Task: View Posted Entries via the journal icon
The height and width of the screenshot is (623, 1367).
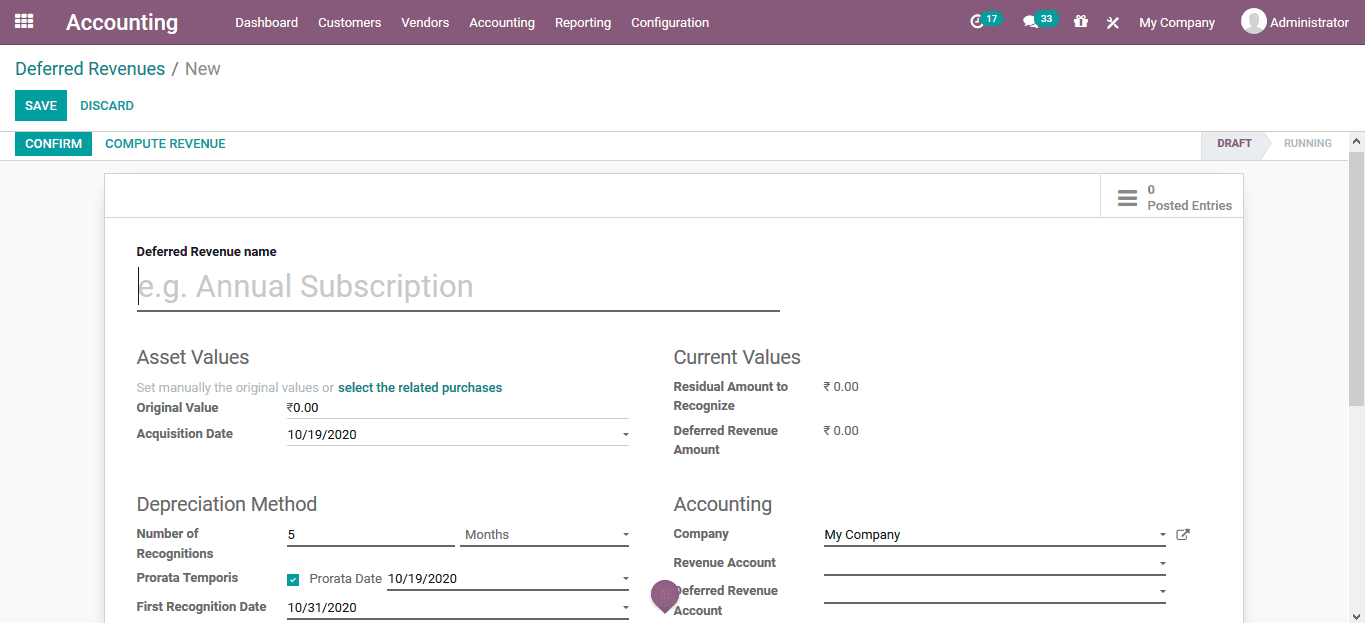Action: click(x=1127, y=196)
